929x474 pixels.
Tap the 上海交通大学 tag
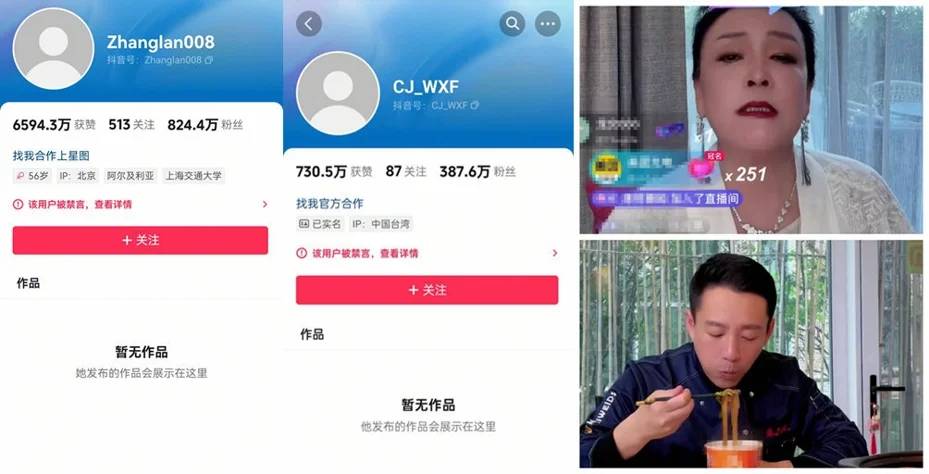click(193, 176)
